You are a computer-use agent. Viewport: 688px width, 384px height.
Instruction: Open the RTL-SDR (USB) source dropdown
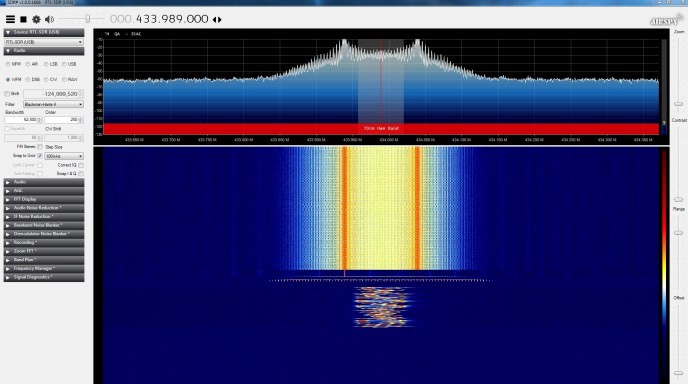[44, 42]
